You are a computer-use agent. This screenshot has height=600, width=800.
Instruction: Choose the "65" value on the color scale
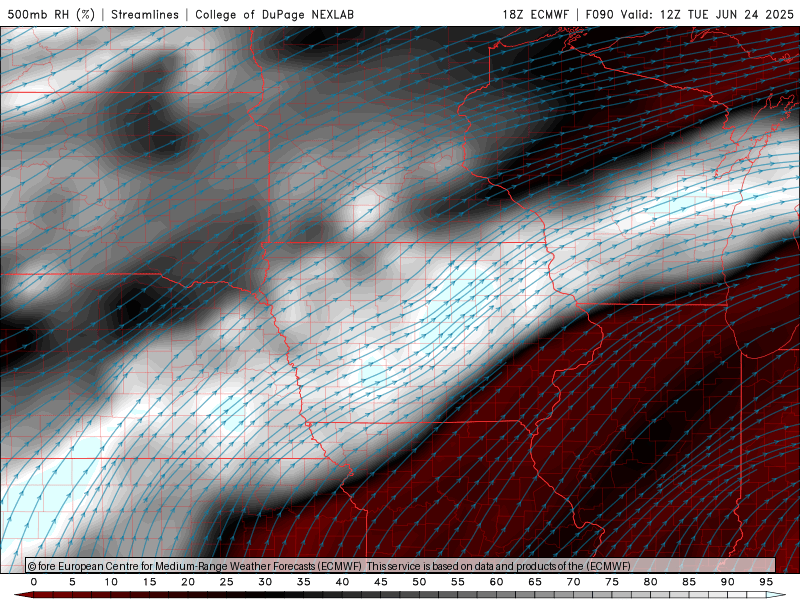click(535, 582)
